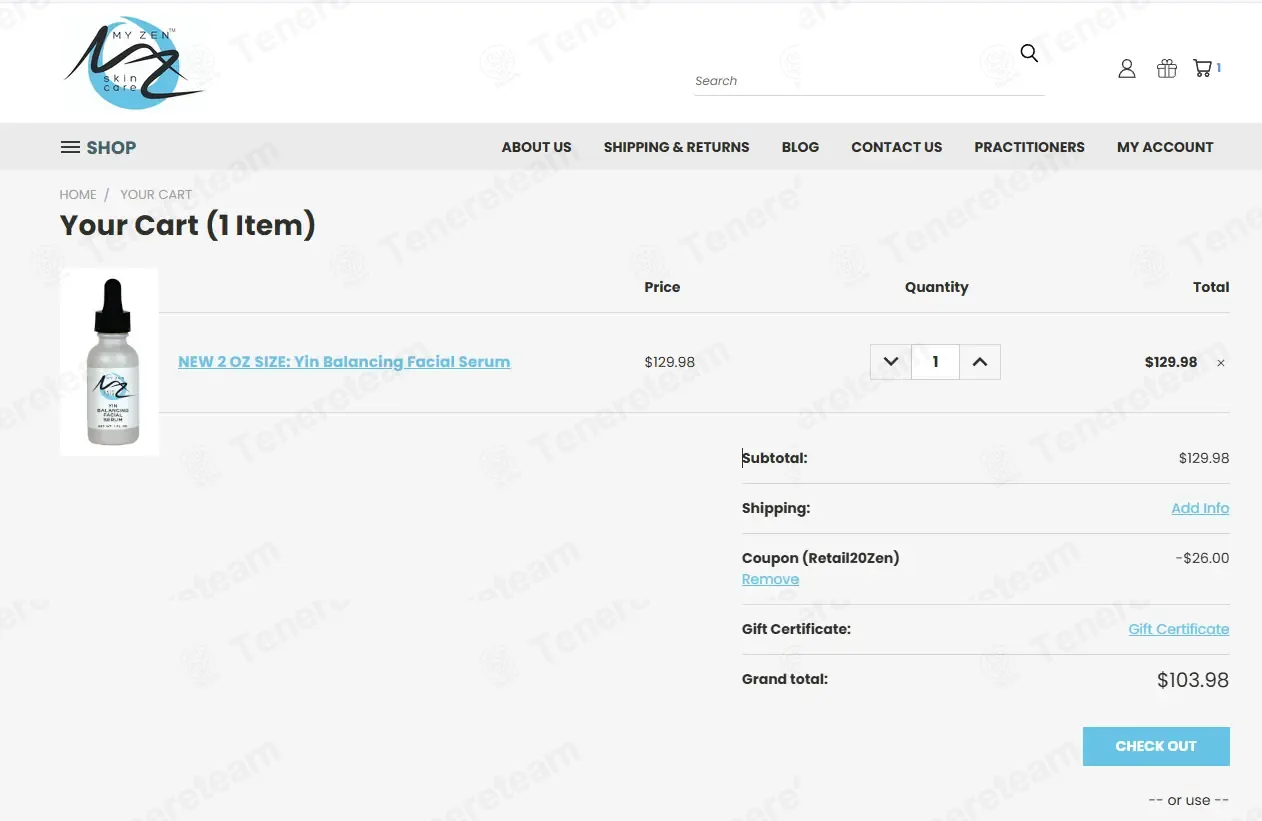This screenshot has width=1262, height=821.
Task: Click the Gift Certificate link in totals
Action: (x=1179, y=629)
